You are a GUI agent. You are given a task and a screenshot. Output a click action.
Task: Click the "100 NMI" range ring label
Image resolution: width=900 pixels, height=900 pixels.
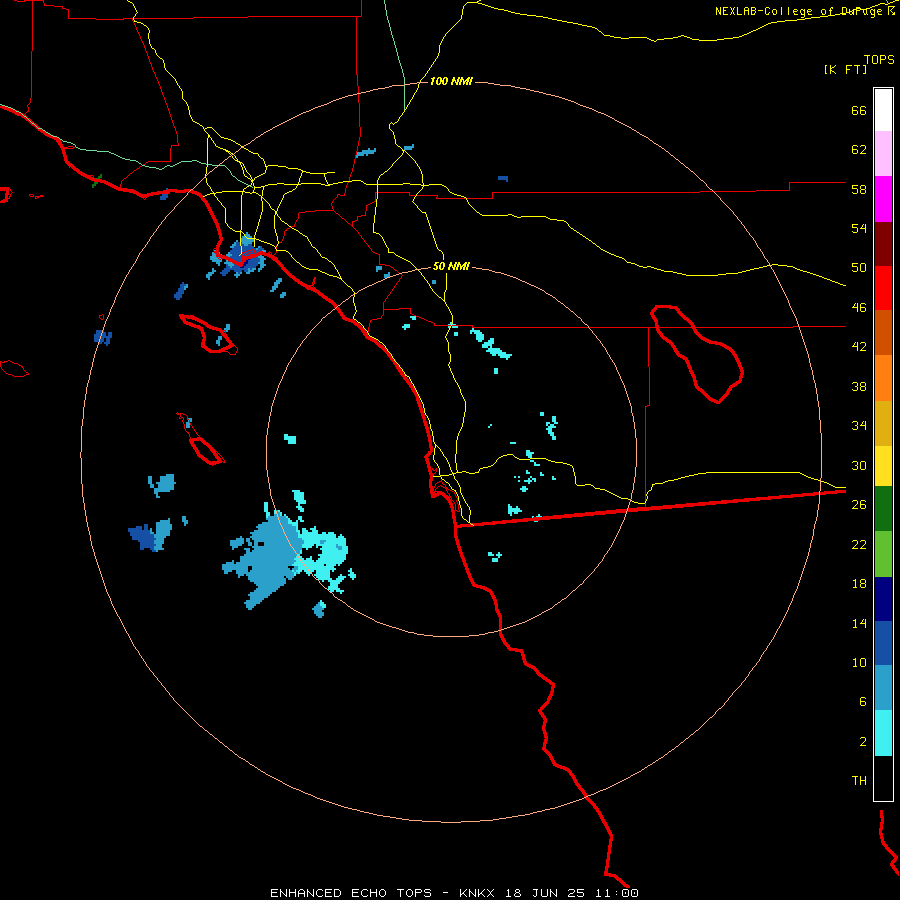coord(451,82)
